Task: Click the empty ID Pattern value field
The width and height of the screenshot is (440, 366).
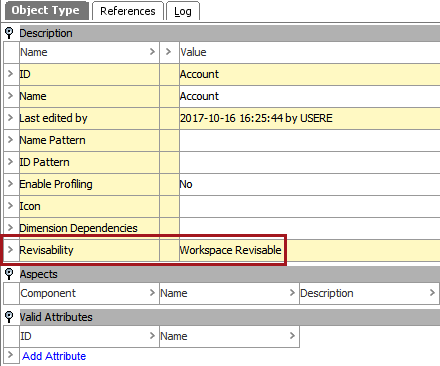Action: [310, 162]
